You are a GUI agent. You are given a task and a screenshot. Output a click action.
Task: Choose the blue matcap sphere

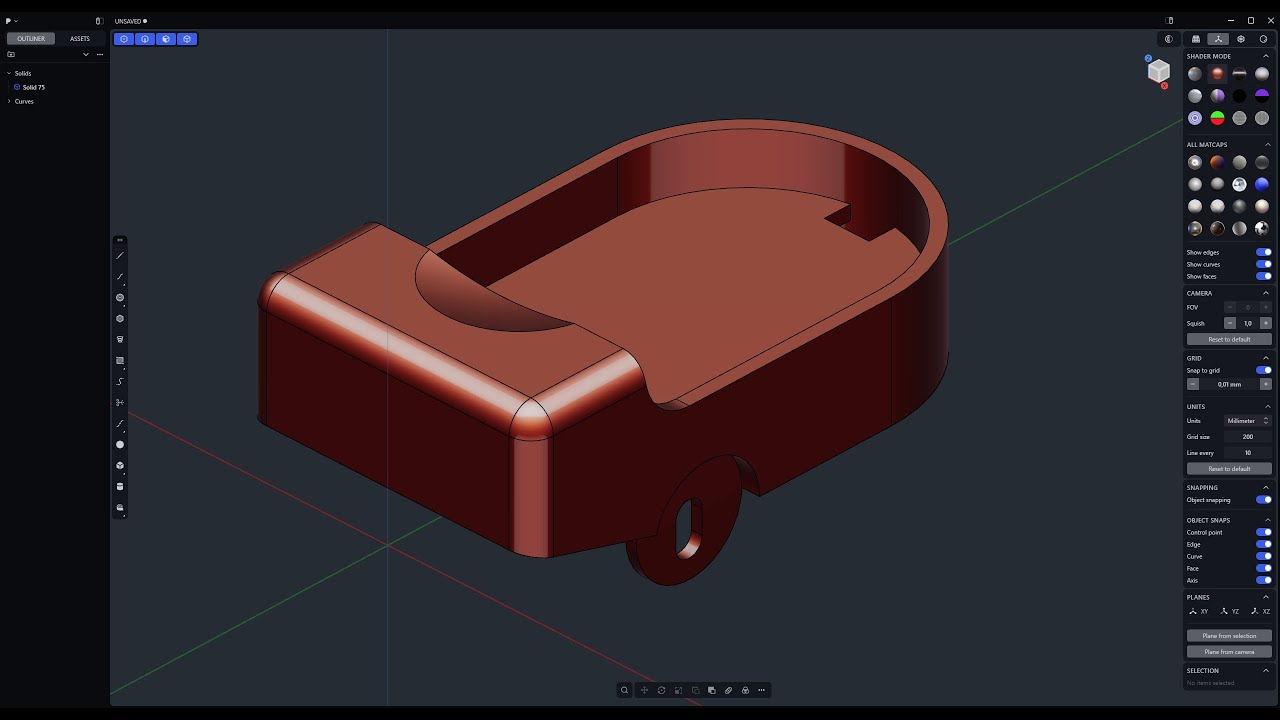point(1262,184)
